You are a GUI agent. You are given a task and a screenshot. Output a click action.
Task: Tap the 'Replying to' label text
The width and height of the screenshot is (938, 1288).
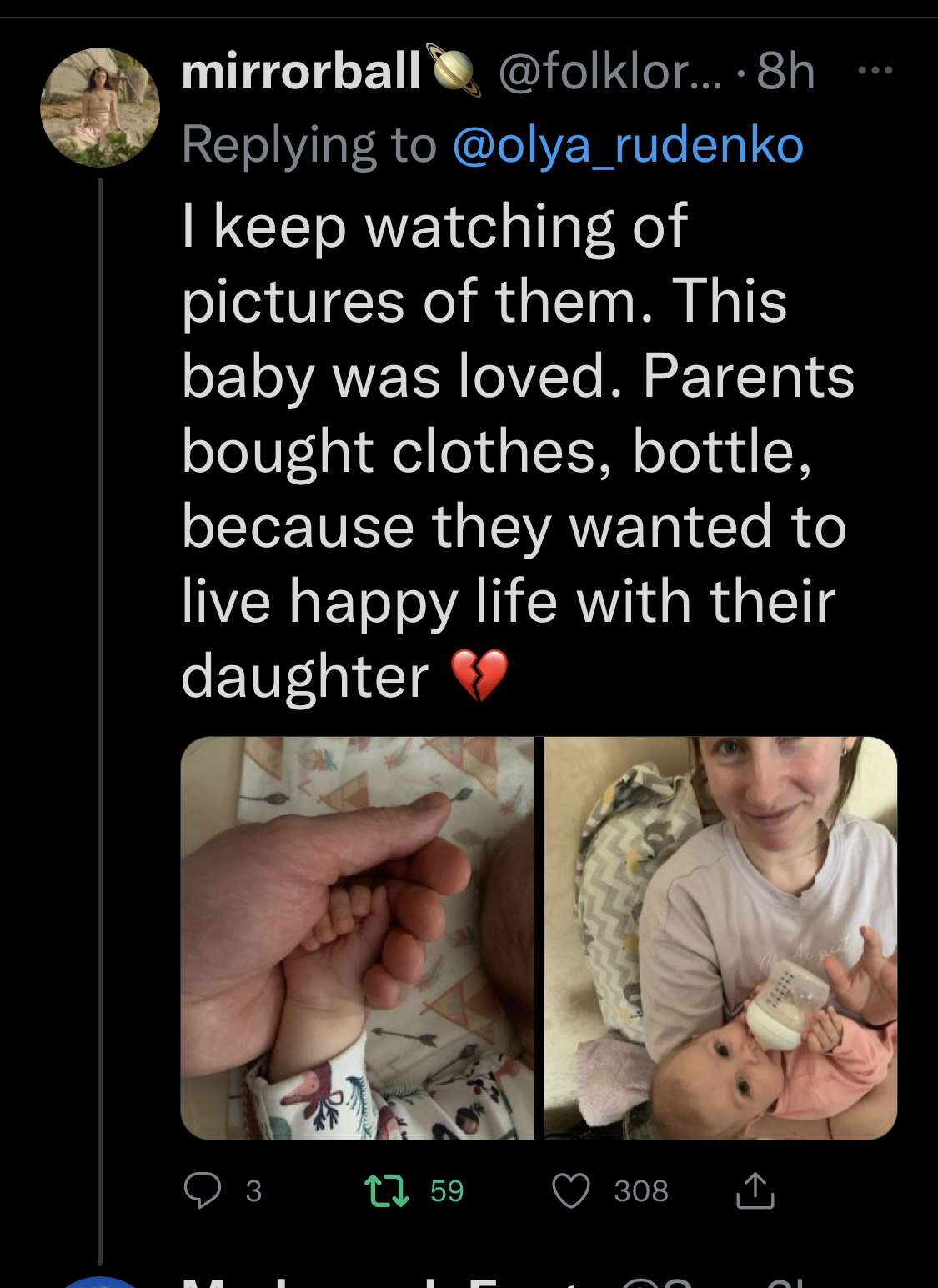(x=309, y=145)
